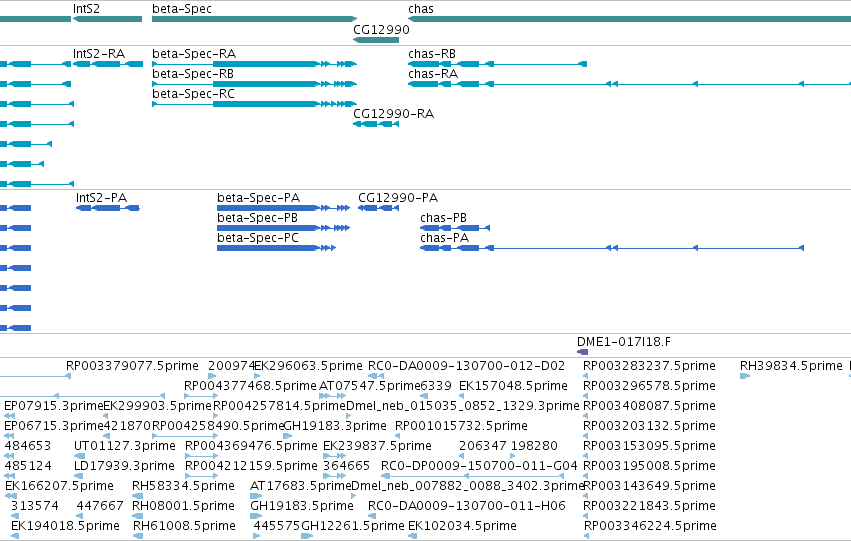Click the AT17683.5prime label
851x541 pixels.
pos(301,486)
